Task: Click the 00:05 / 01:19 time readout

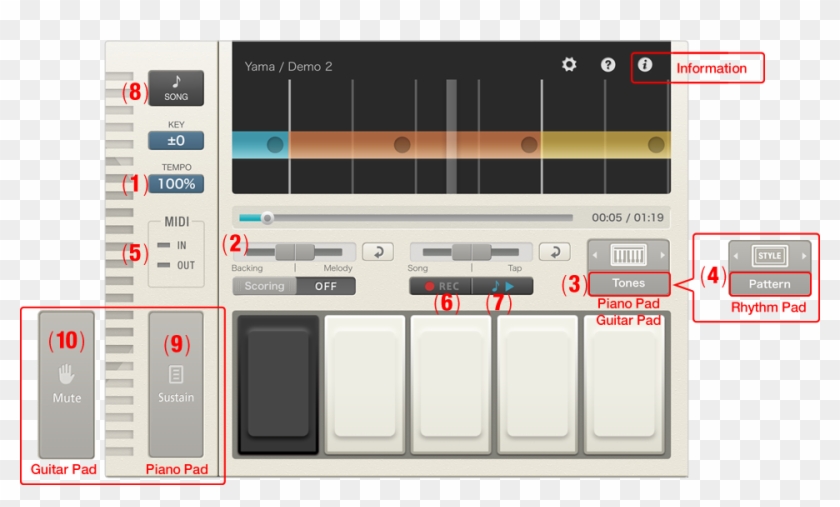Action: coord(627,218)
